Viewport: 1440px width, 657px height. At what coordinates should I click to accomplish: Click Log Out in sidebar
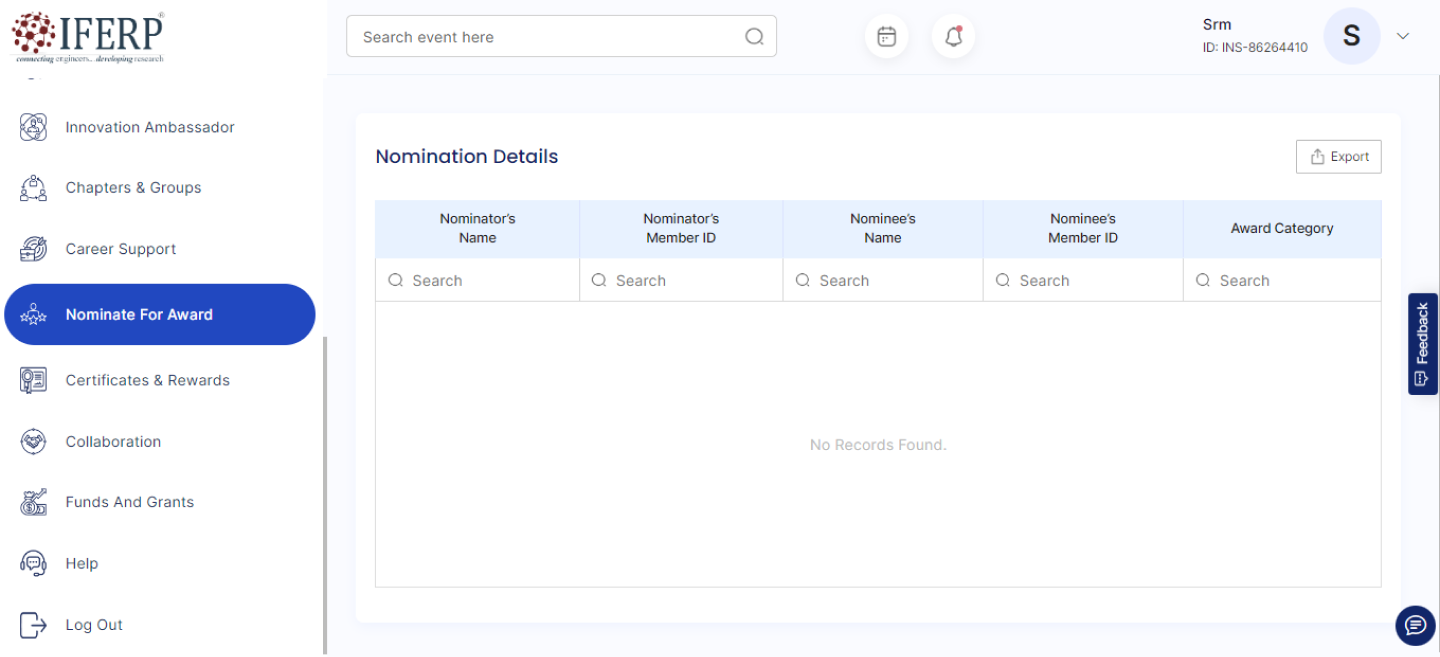(94, 625)
